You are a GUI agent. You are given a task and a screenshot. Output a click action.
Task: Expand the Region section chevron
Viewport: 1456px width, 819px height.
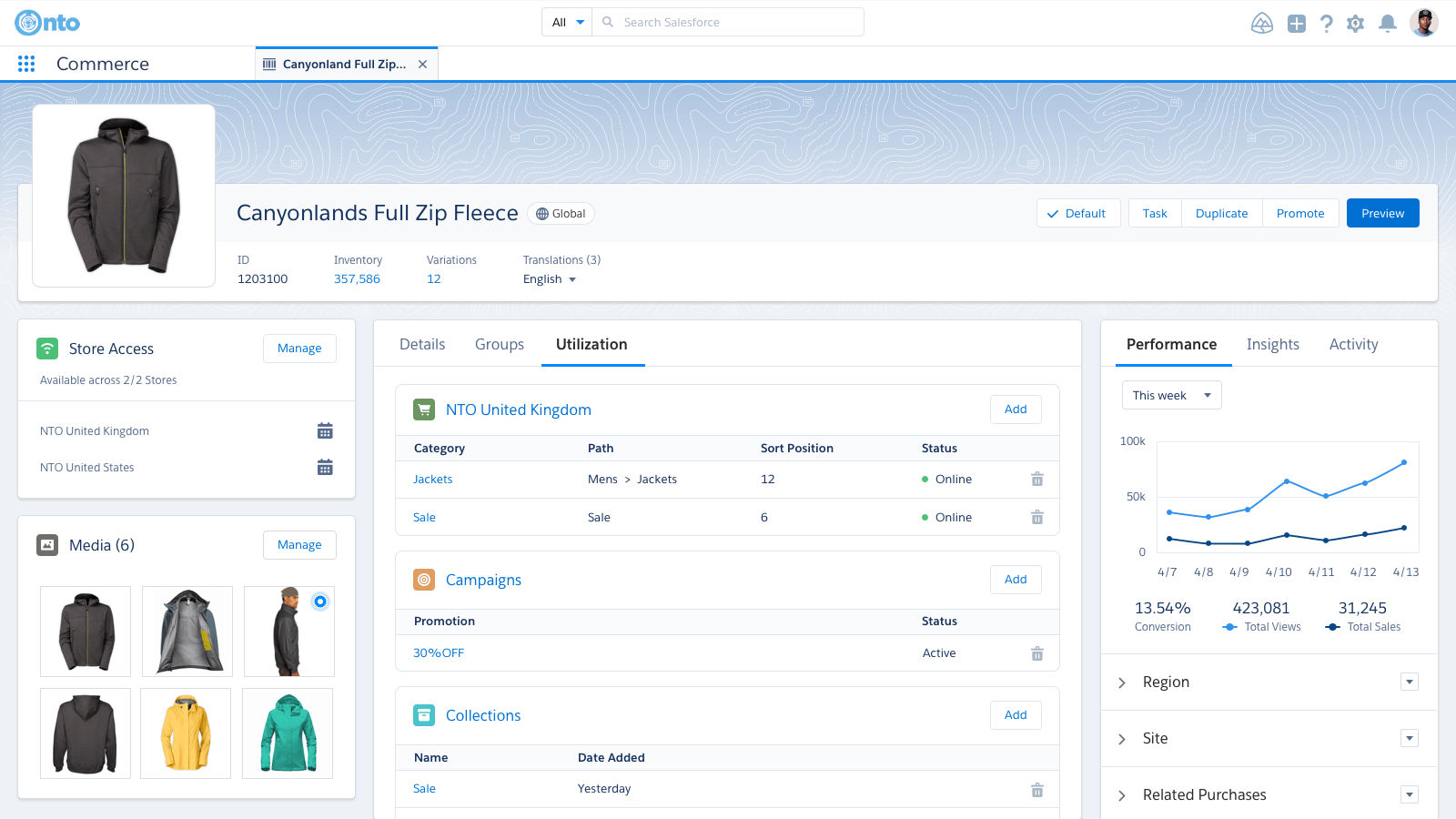click(x=1122, y=682)
